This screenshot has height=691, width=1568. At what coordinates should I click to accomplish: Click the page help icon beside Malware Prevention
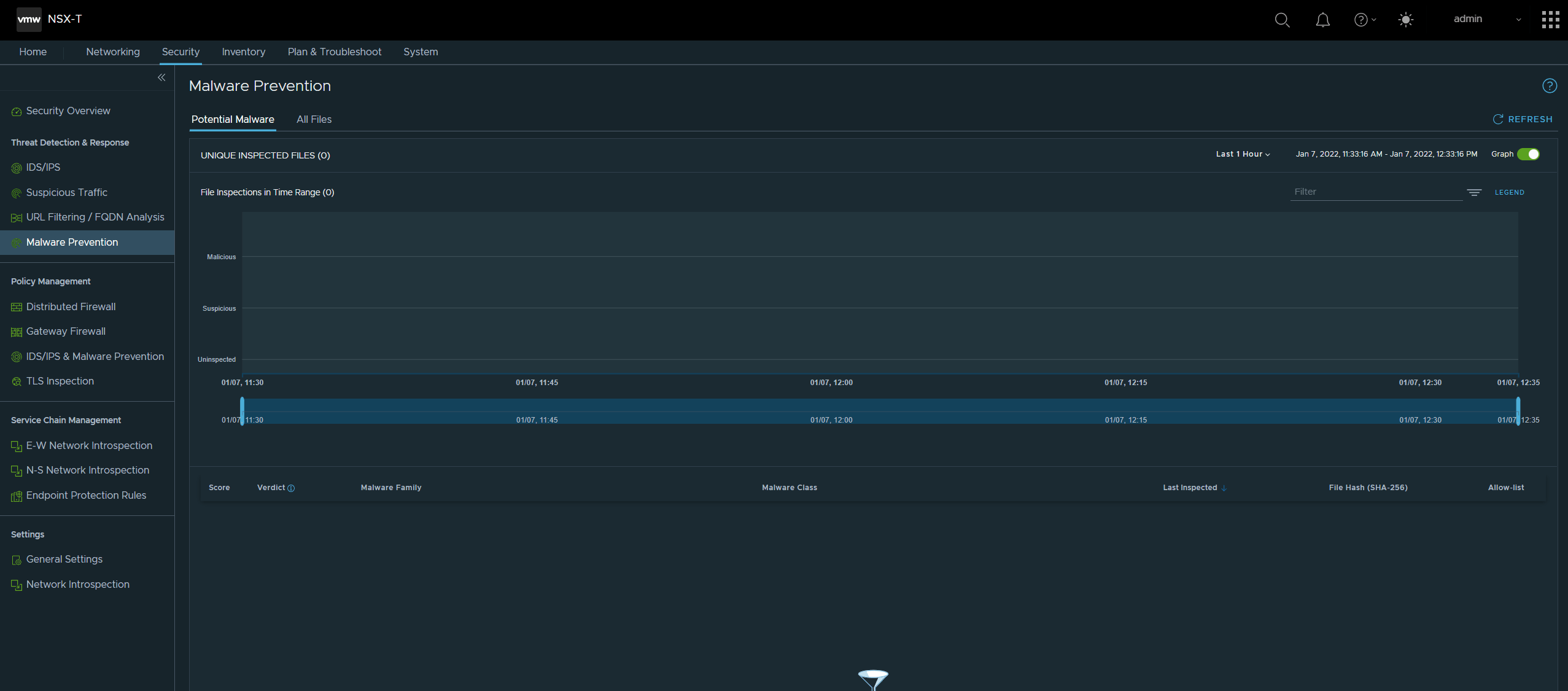tap(1550, 86)
